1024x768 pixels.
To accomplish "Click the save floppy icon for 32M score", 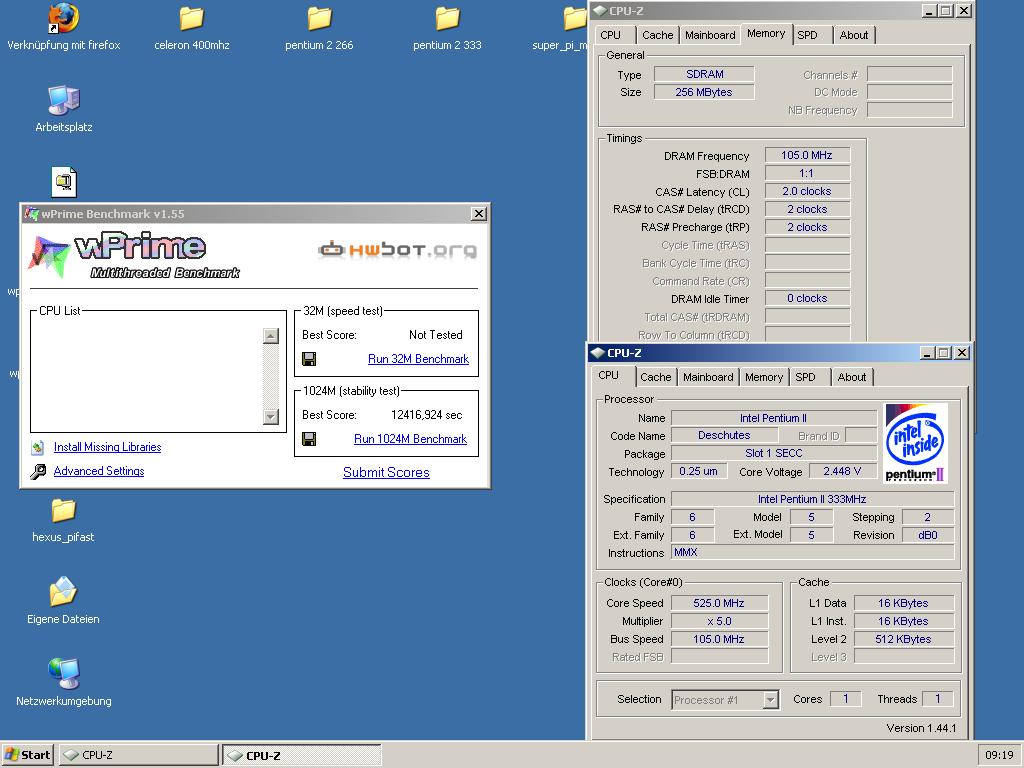I will tap(310, 359).
